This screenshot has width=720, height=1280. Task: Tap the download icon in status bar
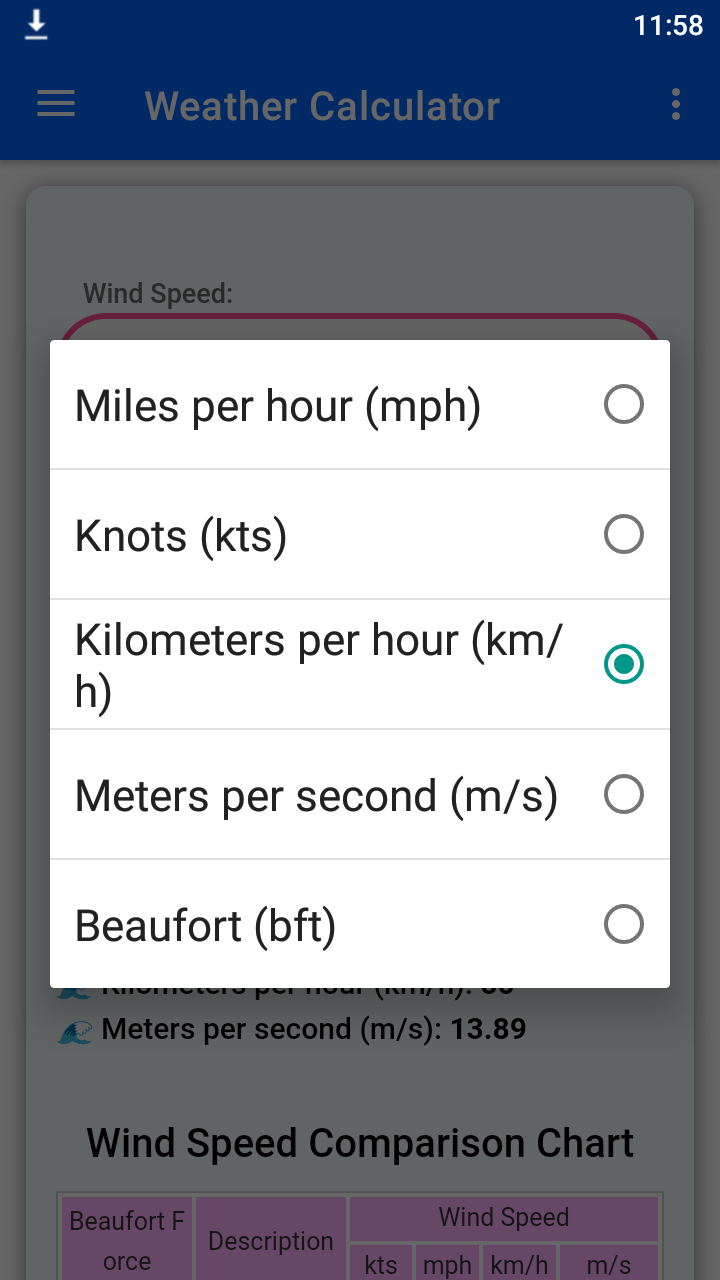[x=36, y=24]
